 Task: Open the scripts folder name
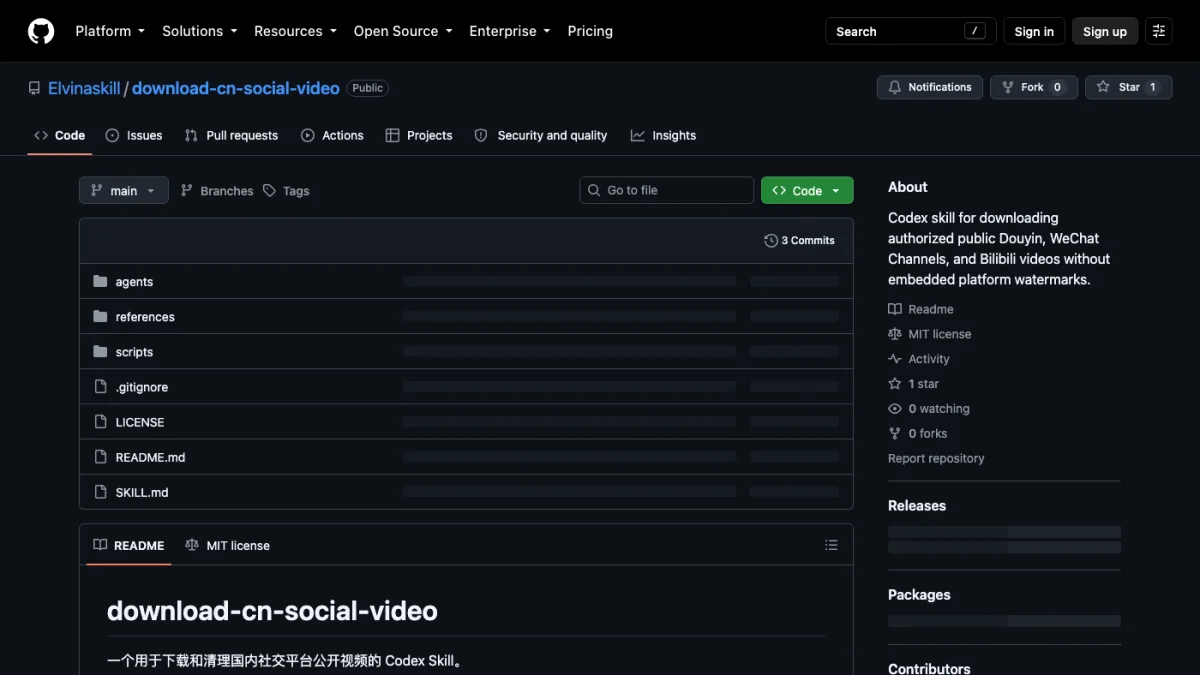click(134, 352)
